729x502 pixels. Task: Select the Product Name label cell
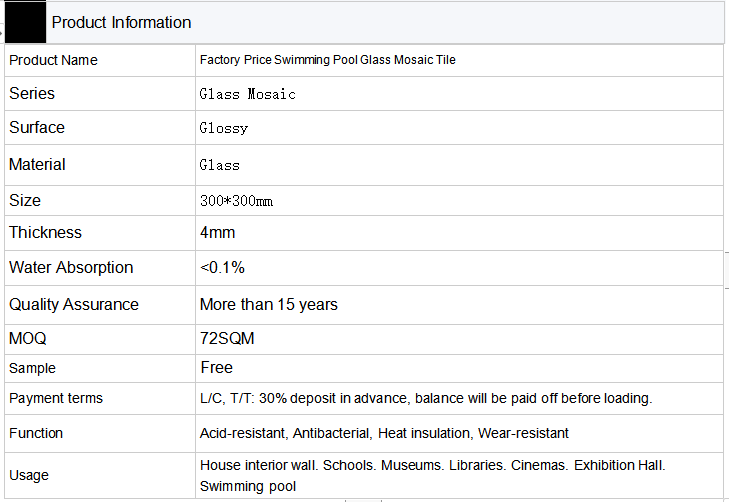click(100, 60)
